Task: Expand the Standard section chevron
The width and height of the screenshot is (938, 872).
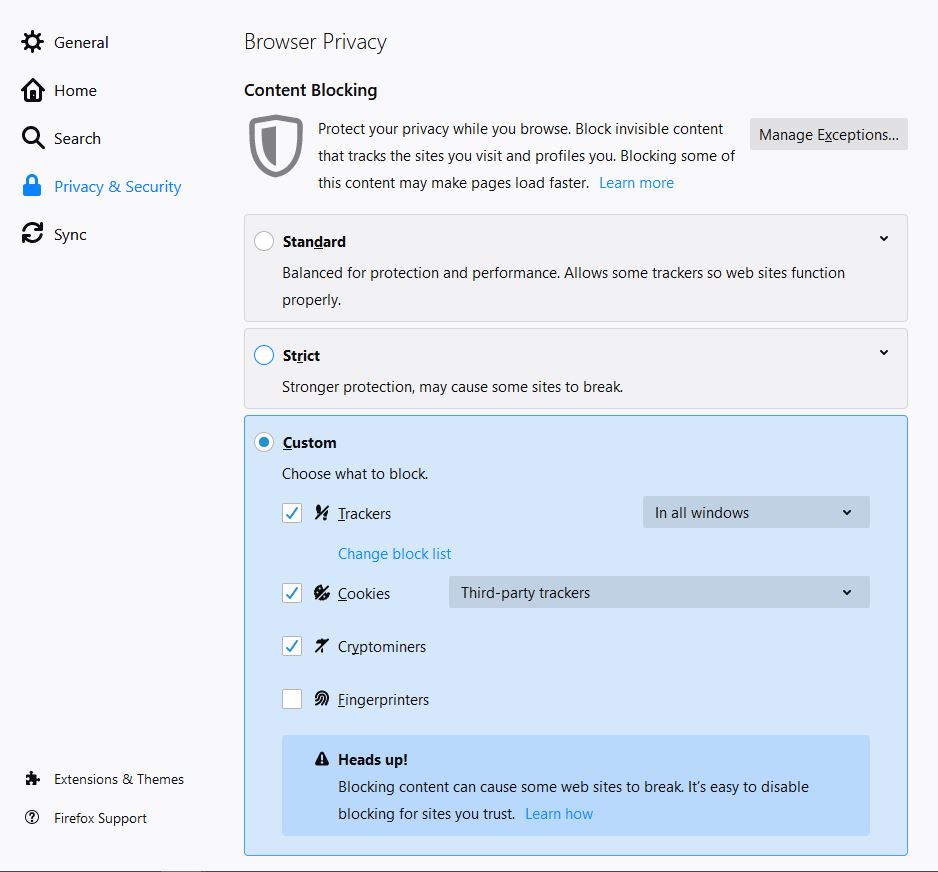Action: 884,239
